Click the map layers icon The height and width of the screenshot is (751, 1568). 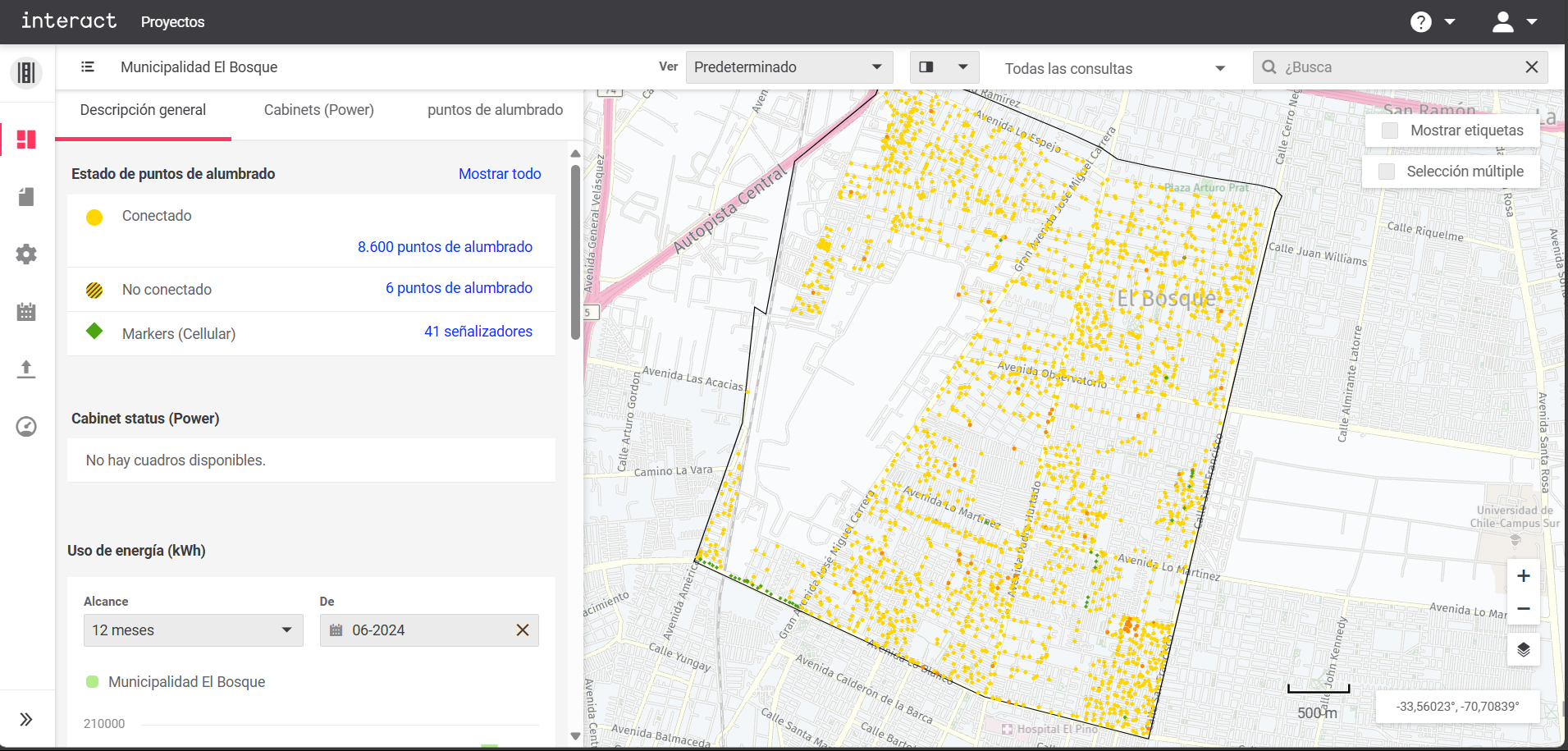tap(1523, 650)
